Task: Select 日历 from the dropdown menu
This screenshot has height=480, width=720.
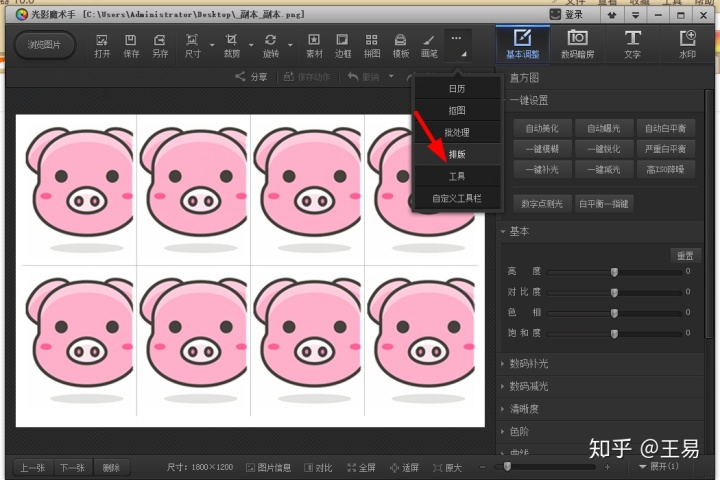Action: [457, 89]
